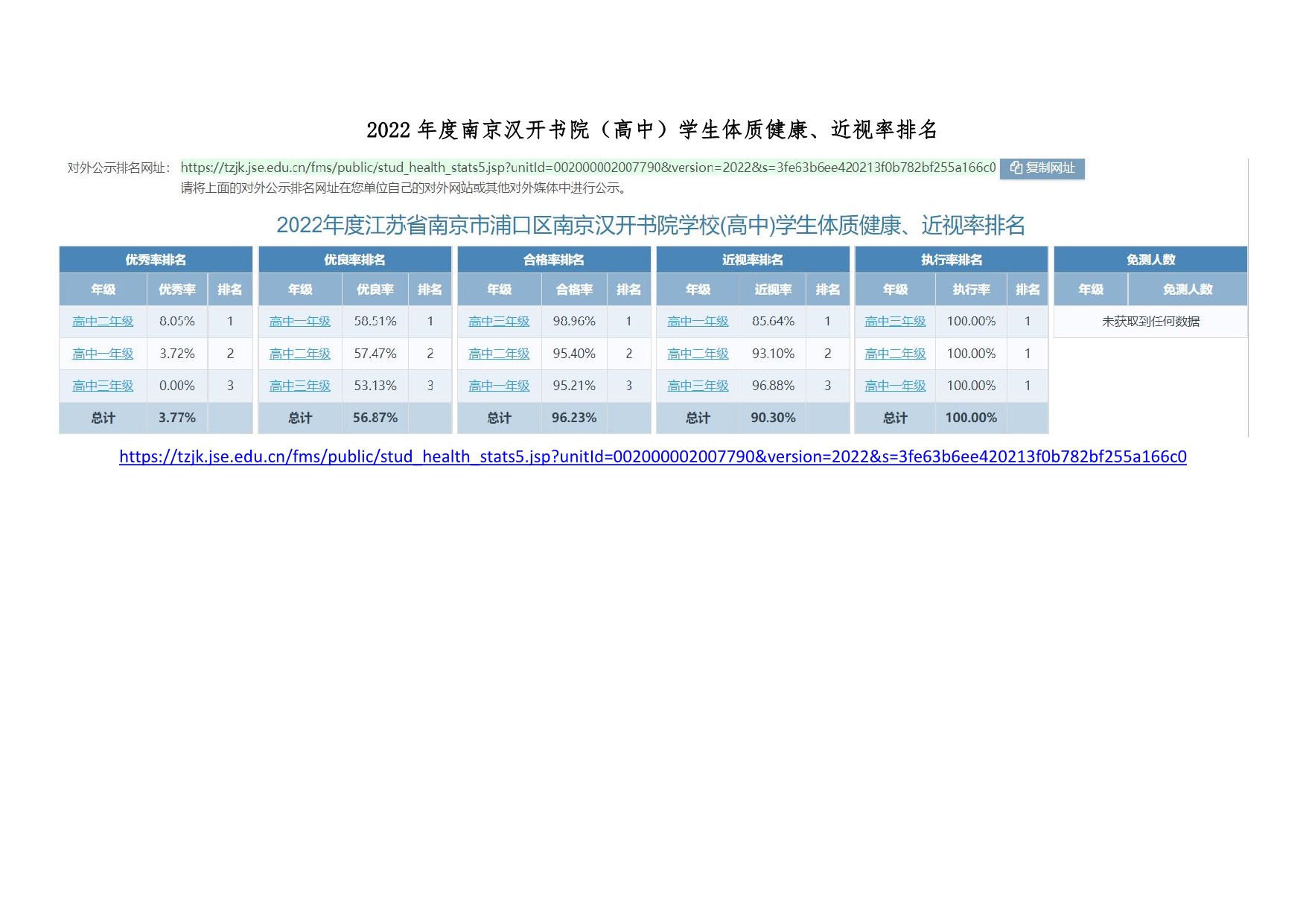
Task: Open 高中三年级 link in 优秀率排名 table
Action: (103, 386)
